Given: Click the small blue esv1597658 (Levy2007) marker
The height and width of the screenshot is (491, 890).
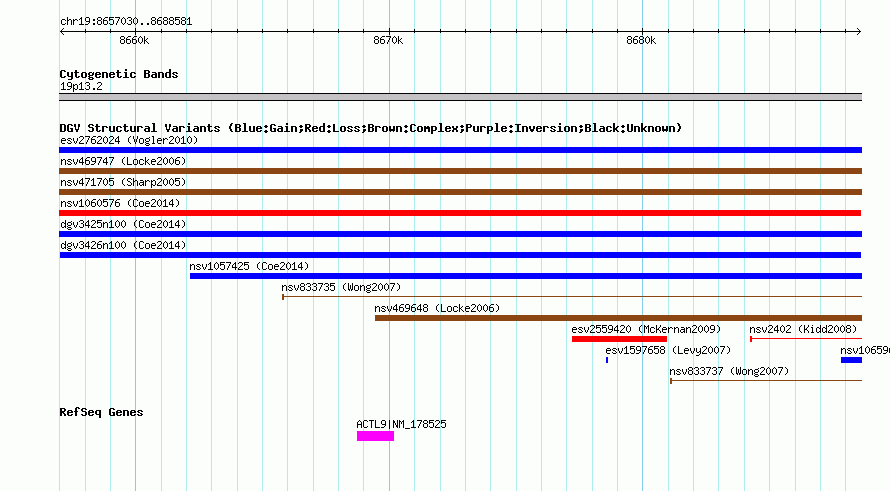Looking at the screenshot, I should [607, 360].
